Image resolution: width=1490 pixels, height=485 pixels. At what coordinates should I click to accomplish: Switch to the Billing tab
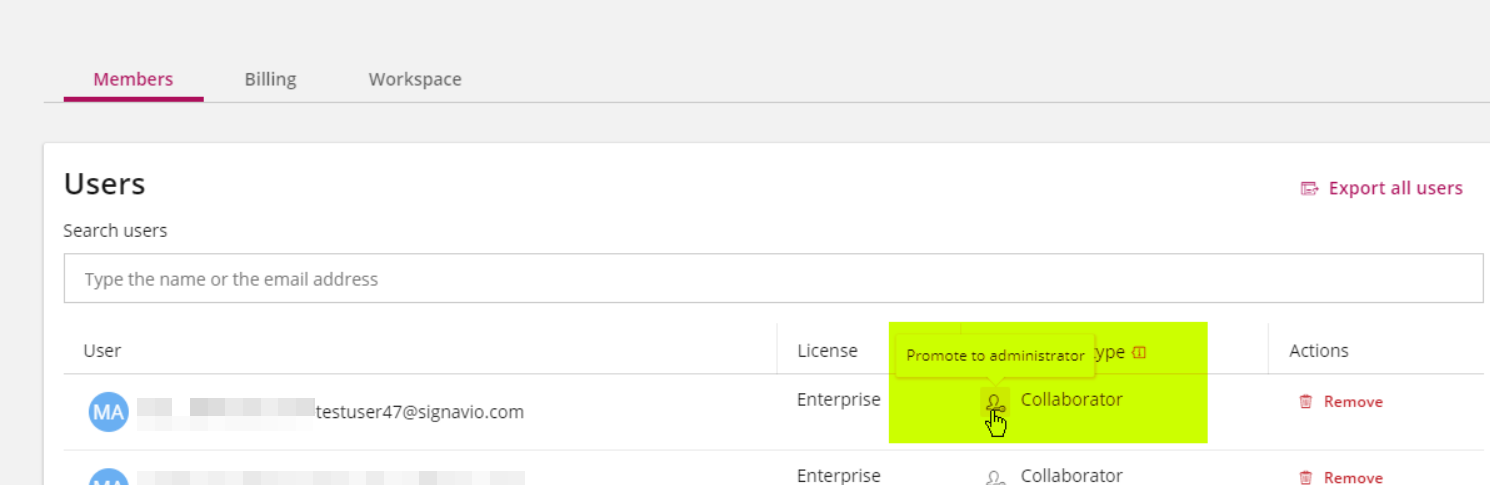pyautogui.click(x=270, y=79)
